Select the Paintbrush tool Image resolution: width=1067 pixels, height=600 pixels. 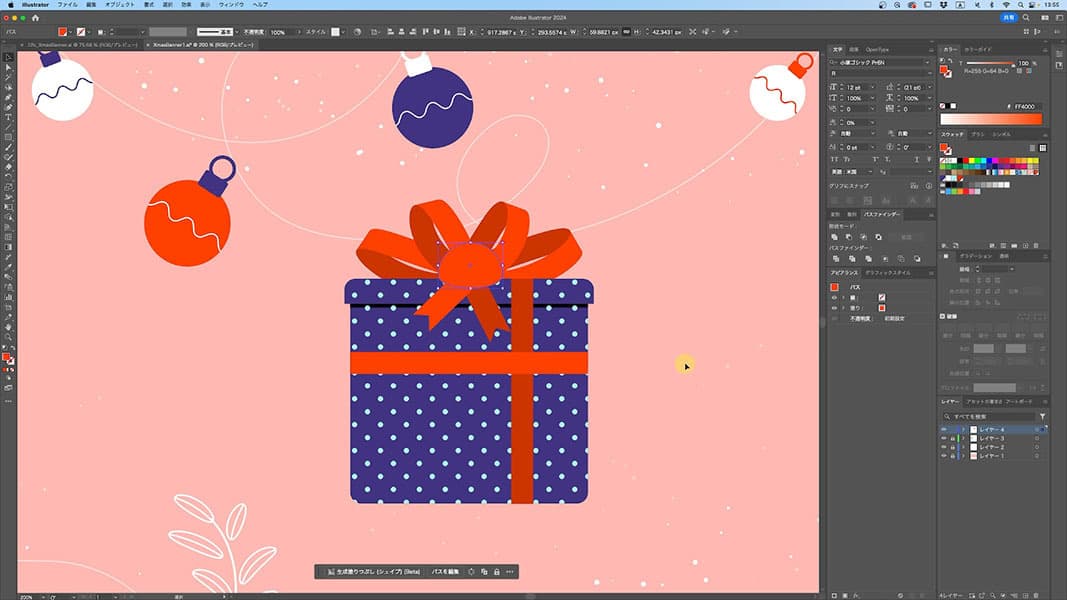[x=8, y=147]
